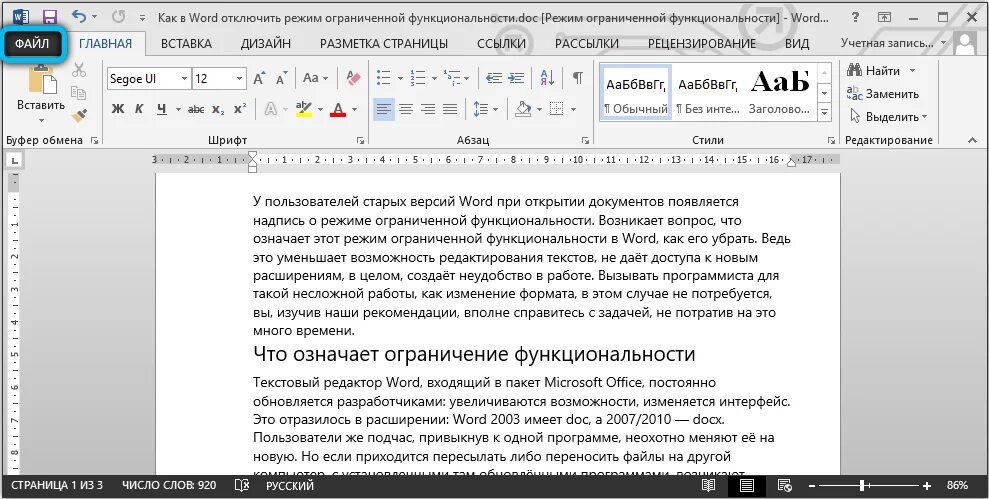This screenshot has width=989, height=499.
Task: Open Абзац dialog launcher
Action: tap(585, 140)
